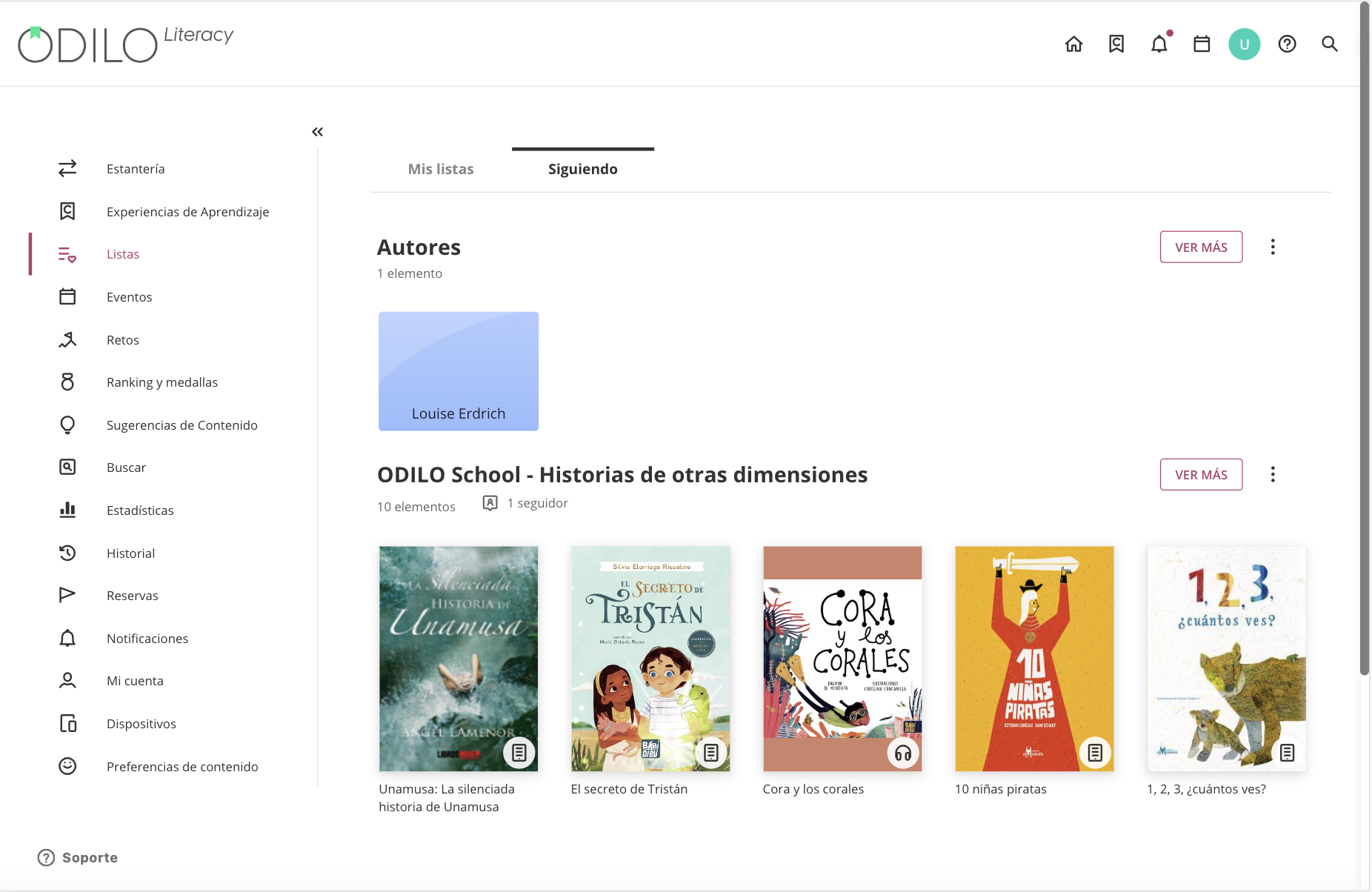Click the page vertical scrollbar
The height and width of the screenshot is (892, 1372).
1365,339
